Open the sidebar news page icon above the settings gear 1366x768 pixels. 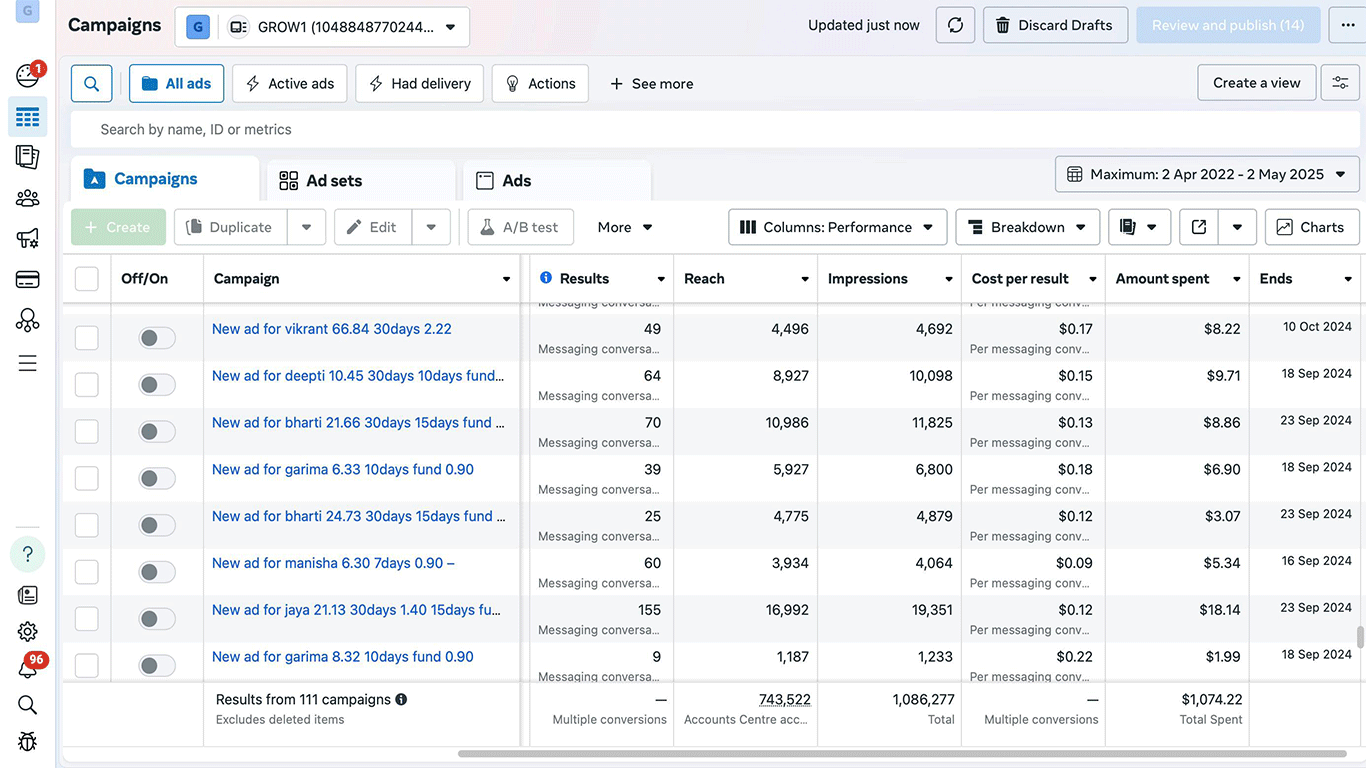tap(28, 595)
